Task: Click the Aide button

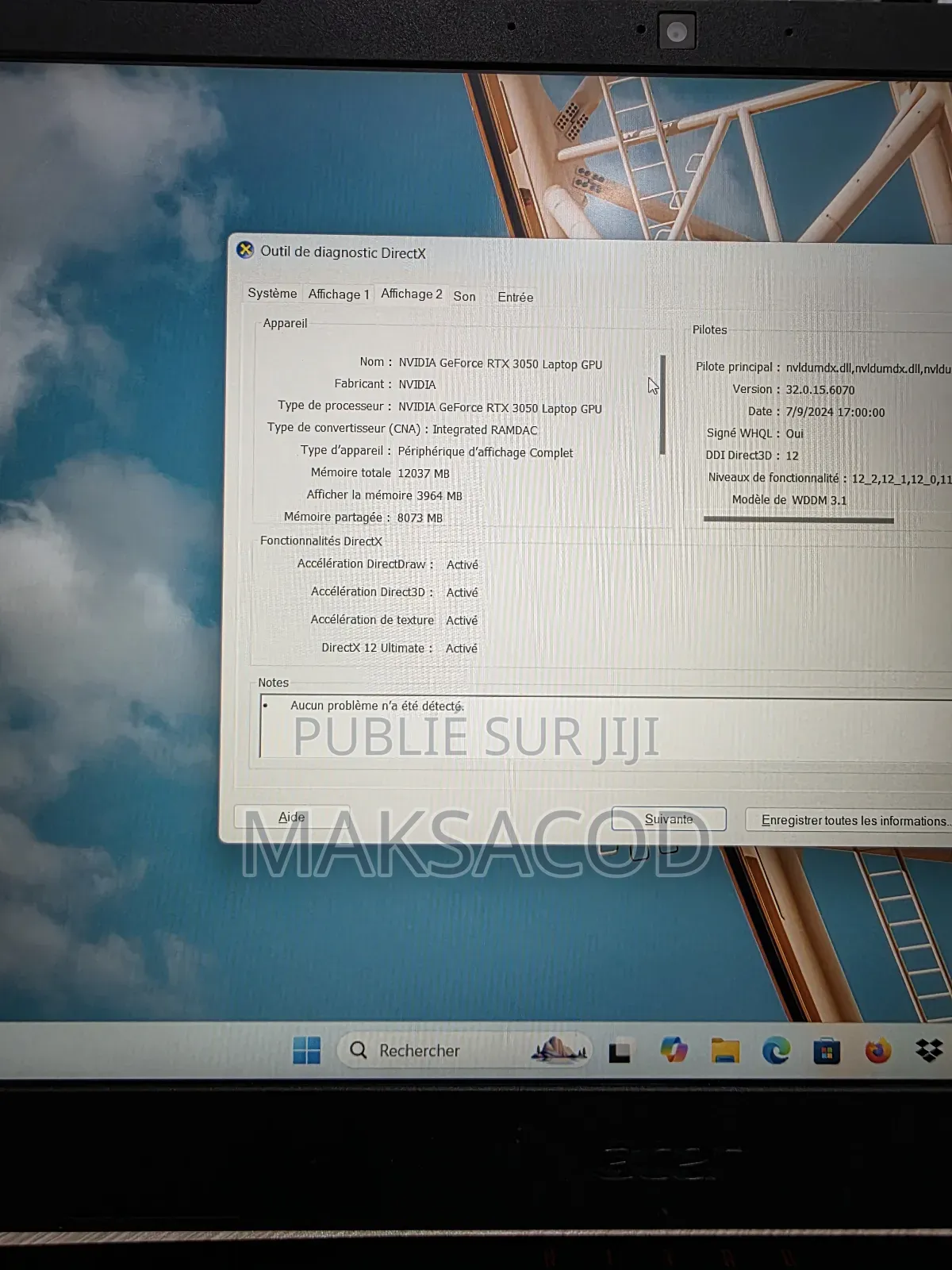Action: [291, 817]
